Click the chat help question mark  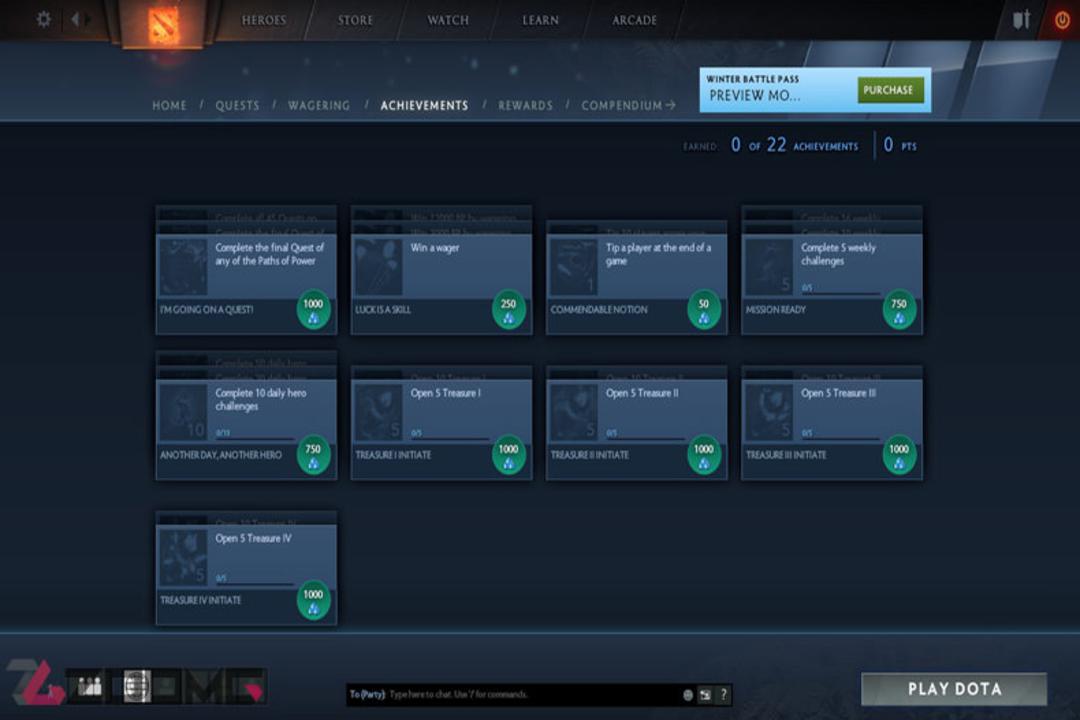(x=723, y=695)
